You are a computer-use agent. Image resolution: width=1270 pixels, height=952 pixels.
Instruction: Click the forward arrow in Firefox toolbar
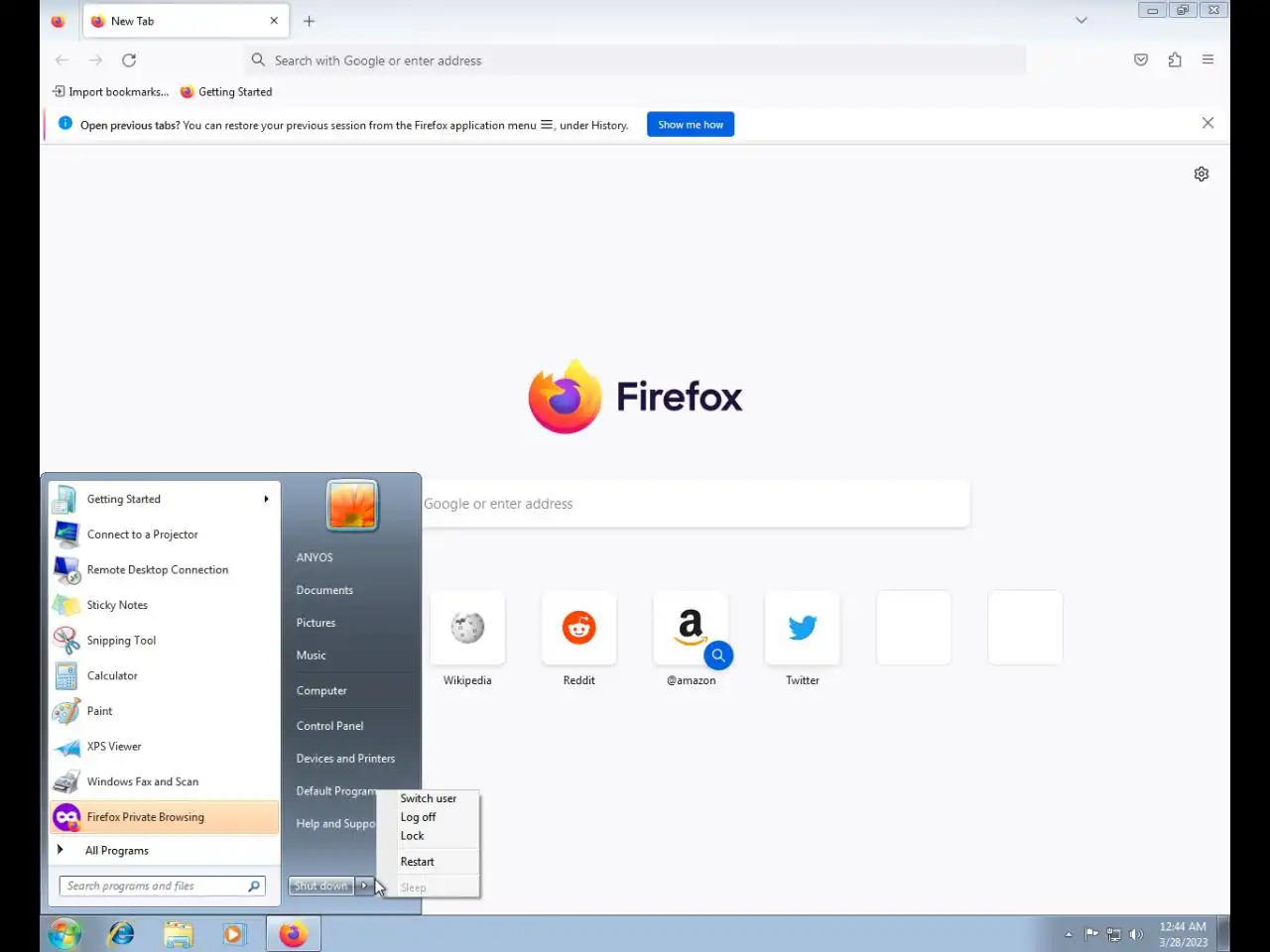[95, 60]
